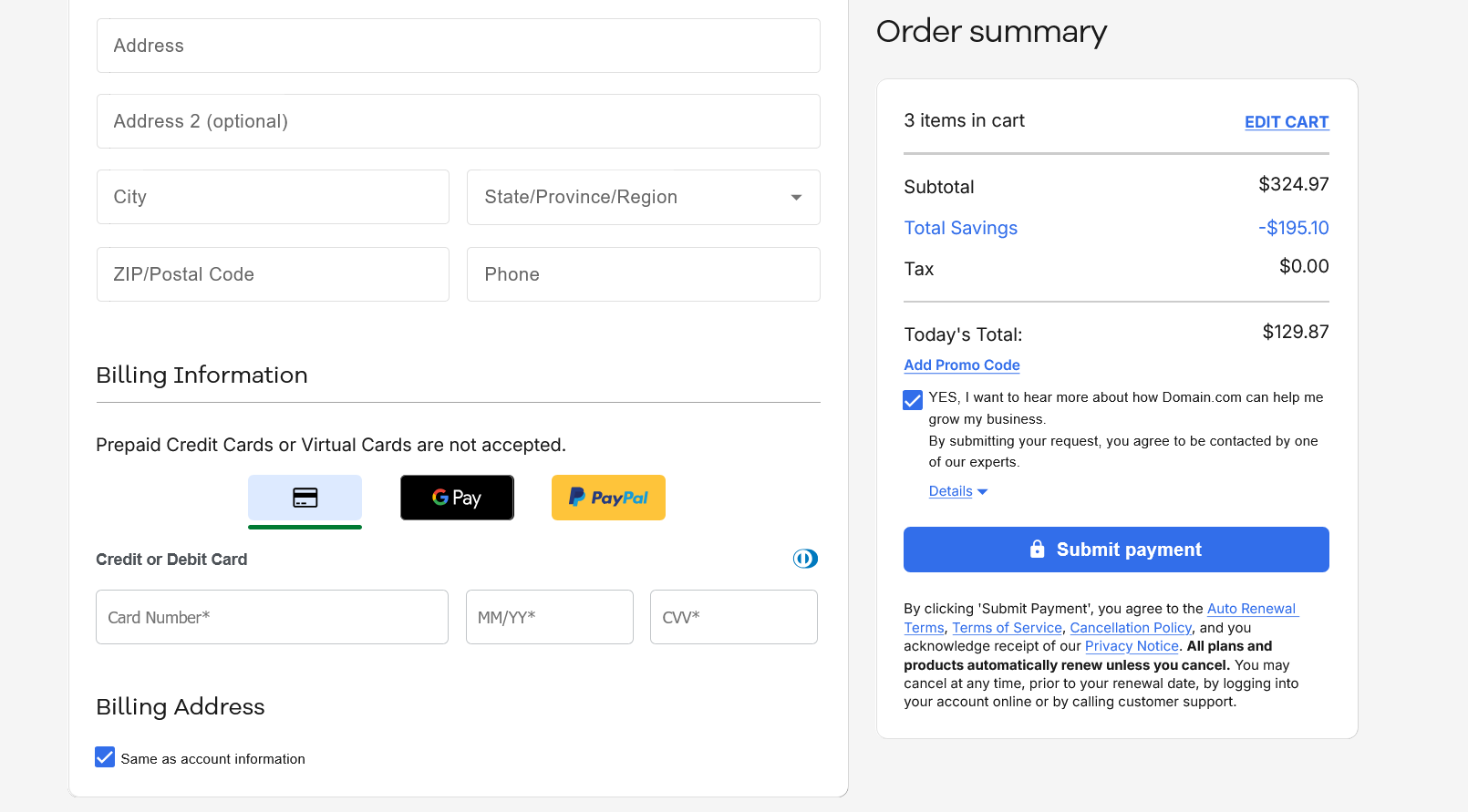Click the Billing Address heading
Viewport: 1468px width, 812px height.
pos(181,707)
